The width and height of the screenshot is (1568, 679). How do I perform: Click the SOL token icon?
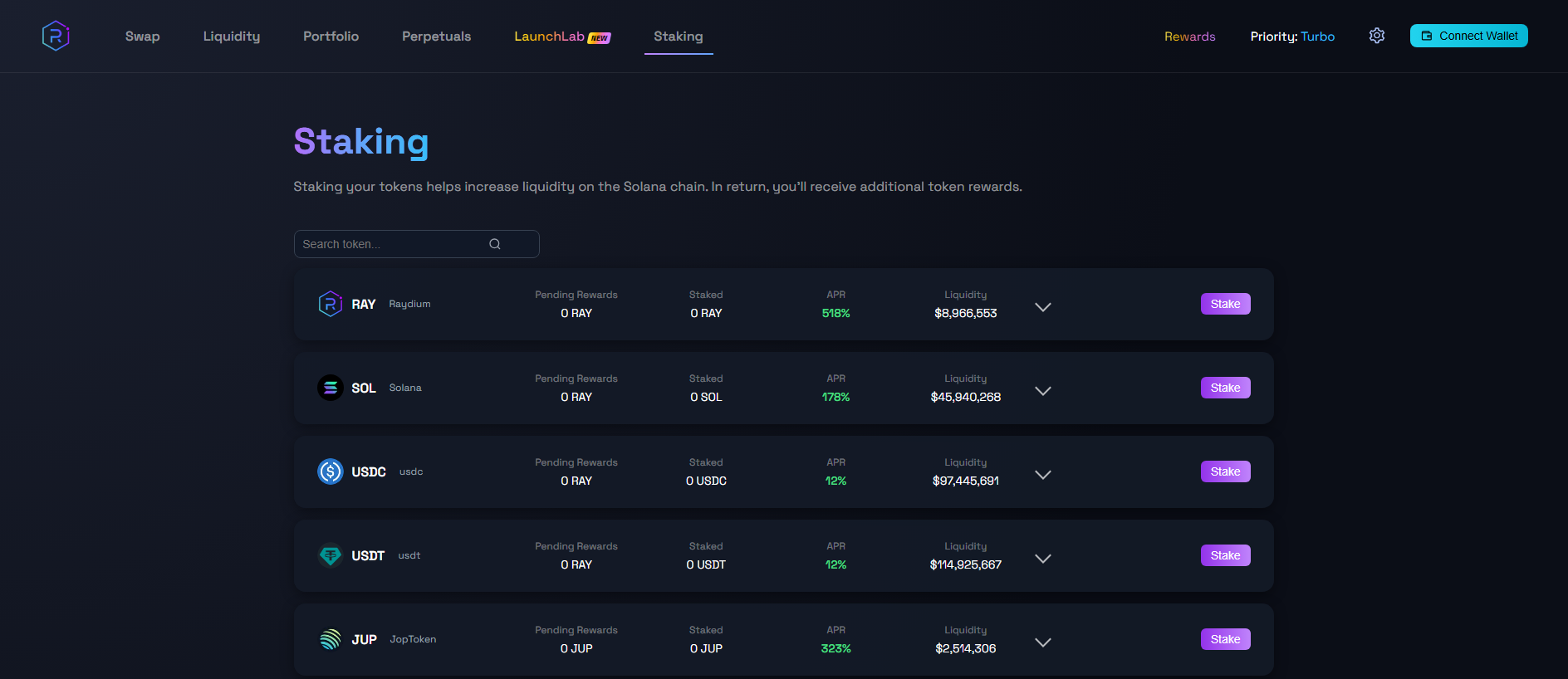click(x=331, y=388)
